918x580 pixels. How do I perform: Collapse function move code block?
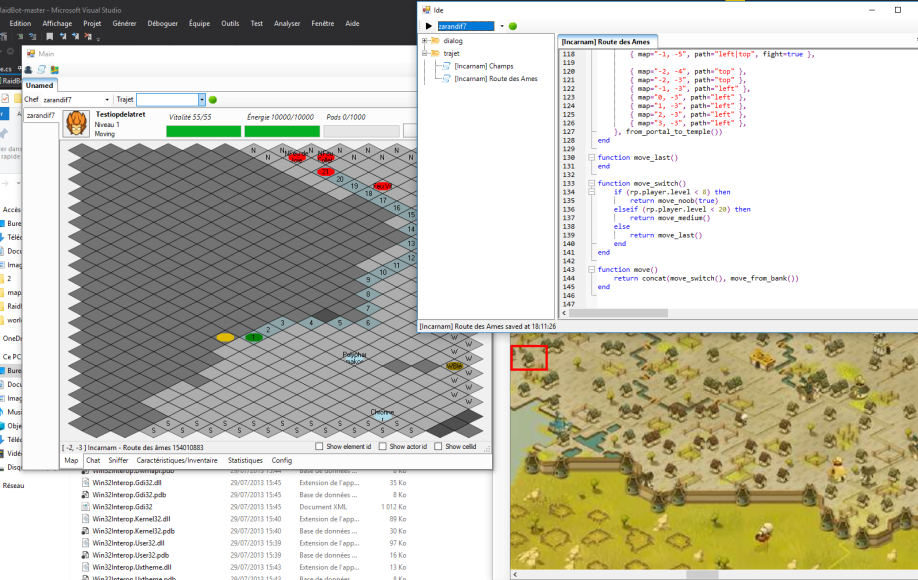592,270
